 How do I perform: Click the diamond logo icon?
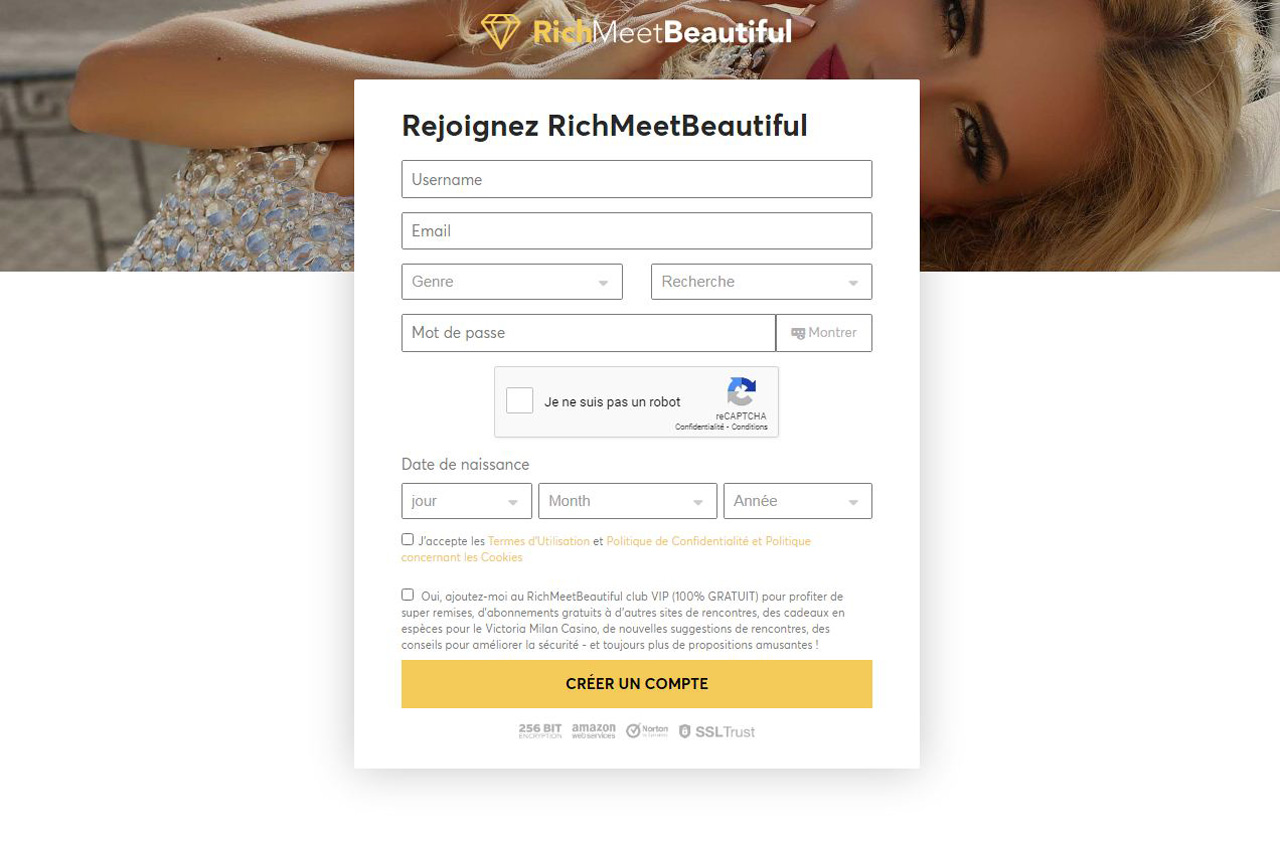coord(501,31)
